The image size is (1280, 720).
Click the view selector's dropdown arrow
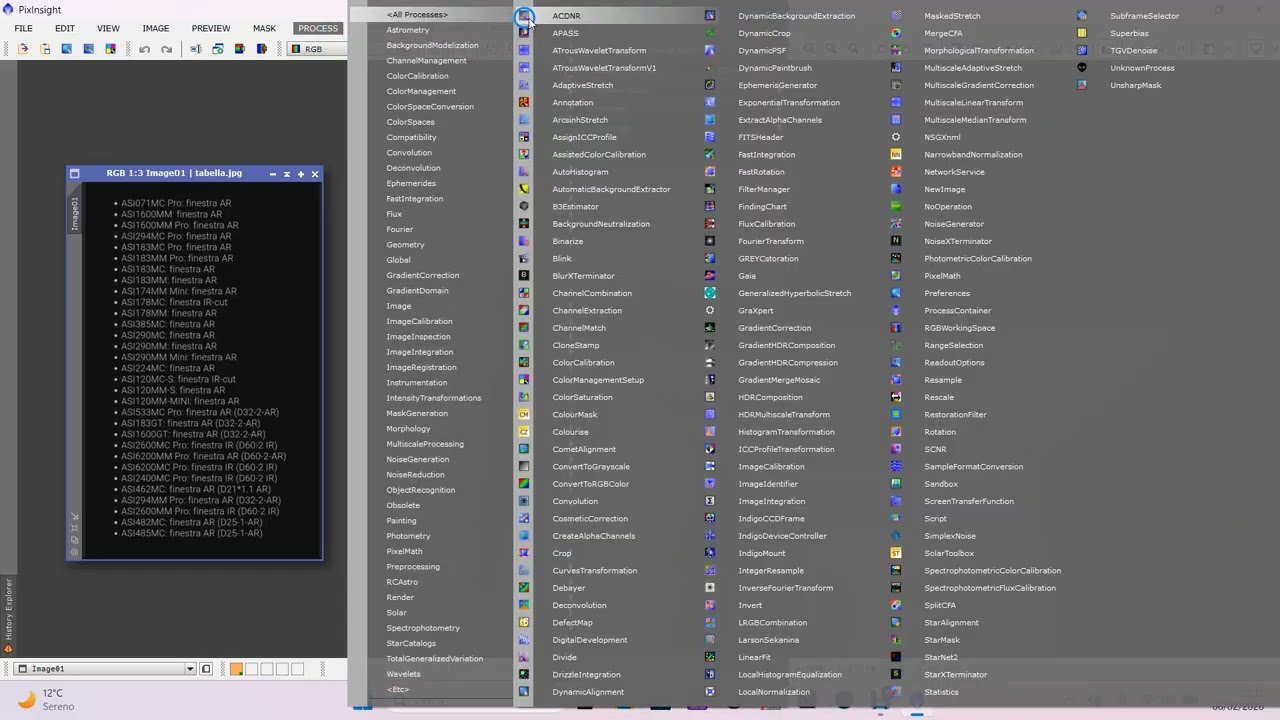(x=189, y=669)
